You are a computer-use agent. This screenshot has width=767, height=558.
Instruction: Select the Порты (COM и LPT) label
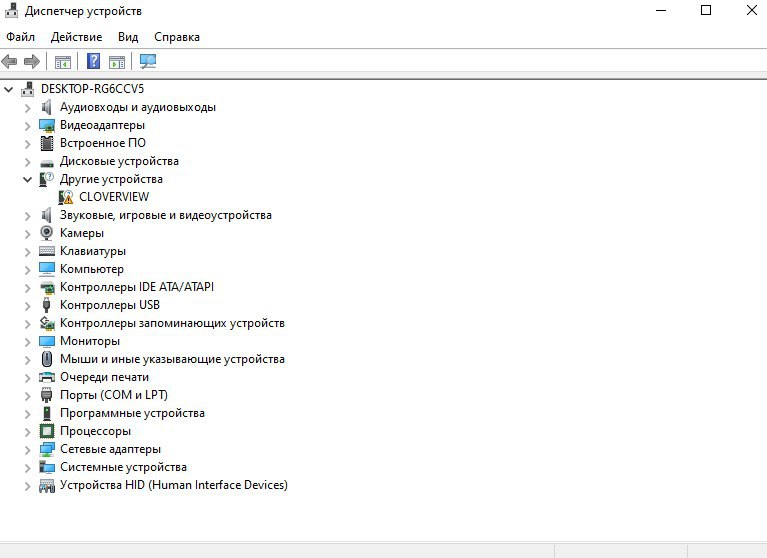click(114, 395)
